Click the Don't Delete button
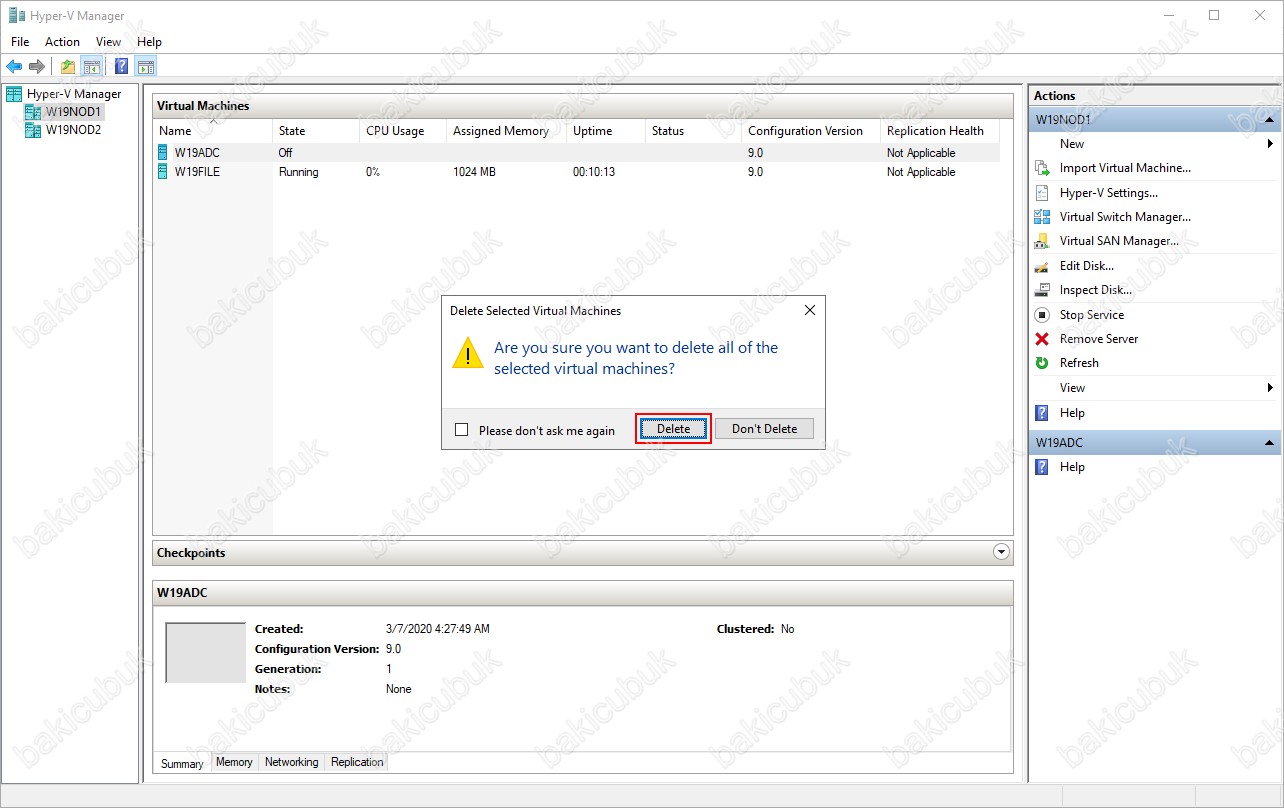This screenshot has width=1284, height=808. tap(764, 428)
